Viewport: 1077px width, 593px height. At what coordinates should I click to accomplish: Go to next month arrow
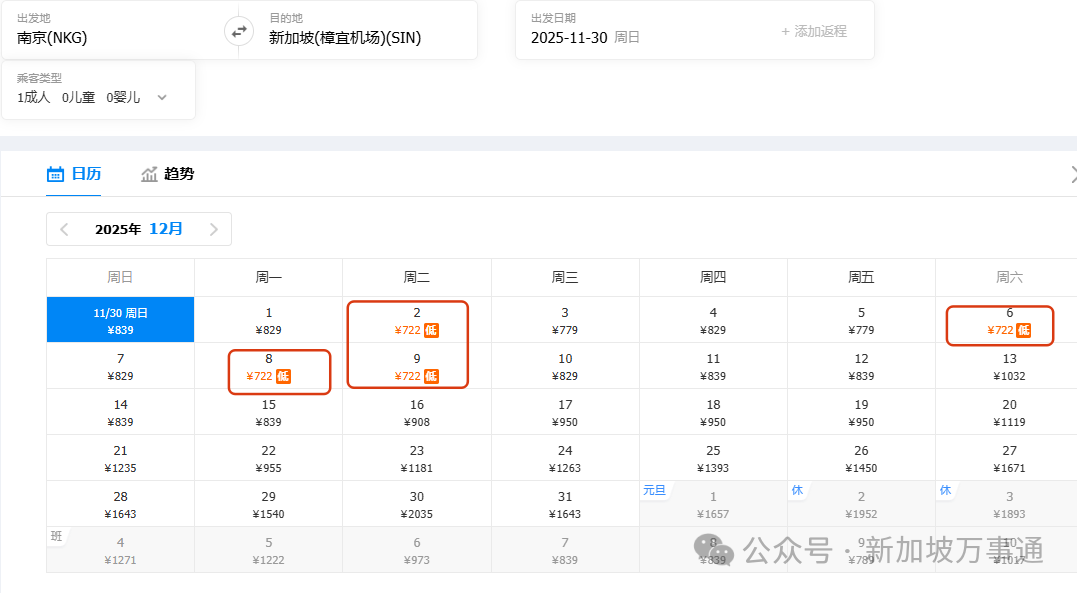point(214,230)
